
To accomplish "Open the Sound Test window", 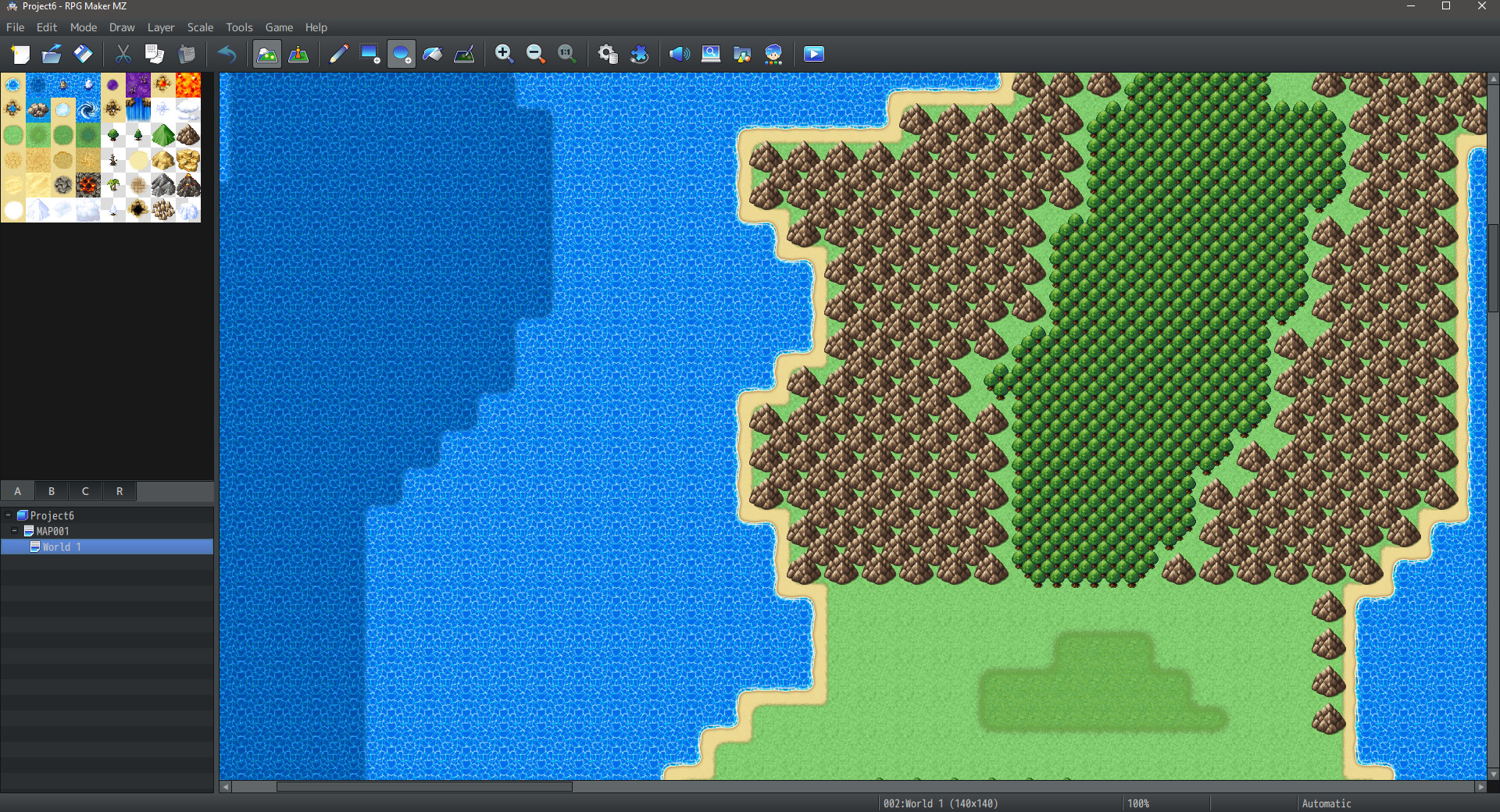I will point(679,54).
